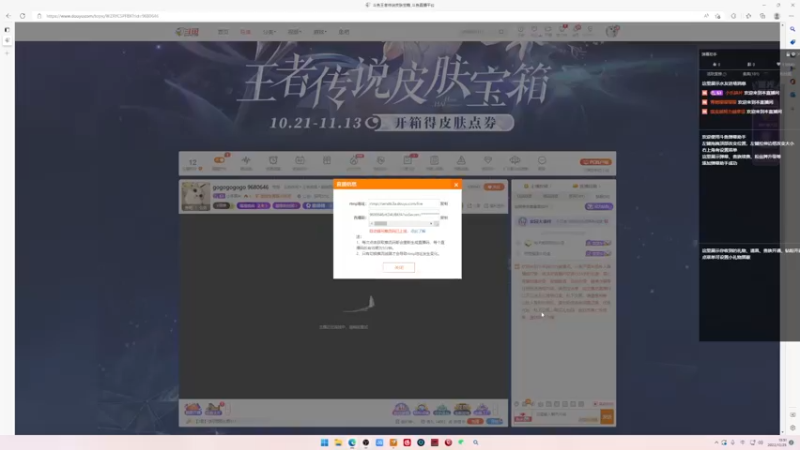Select the first gift icon at player bottom left
Screen dimensions: 800x450
click(x=193, y=408)
